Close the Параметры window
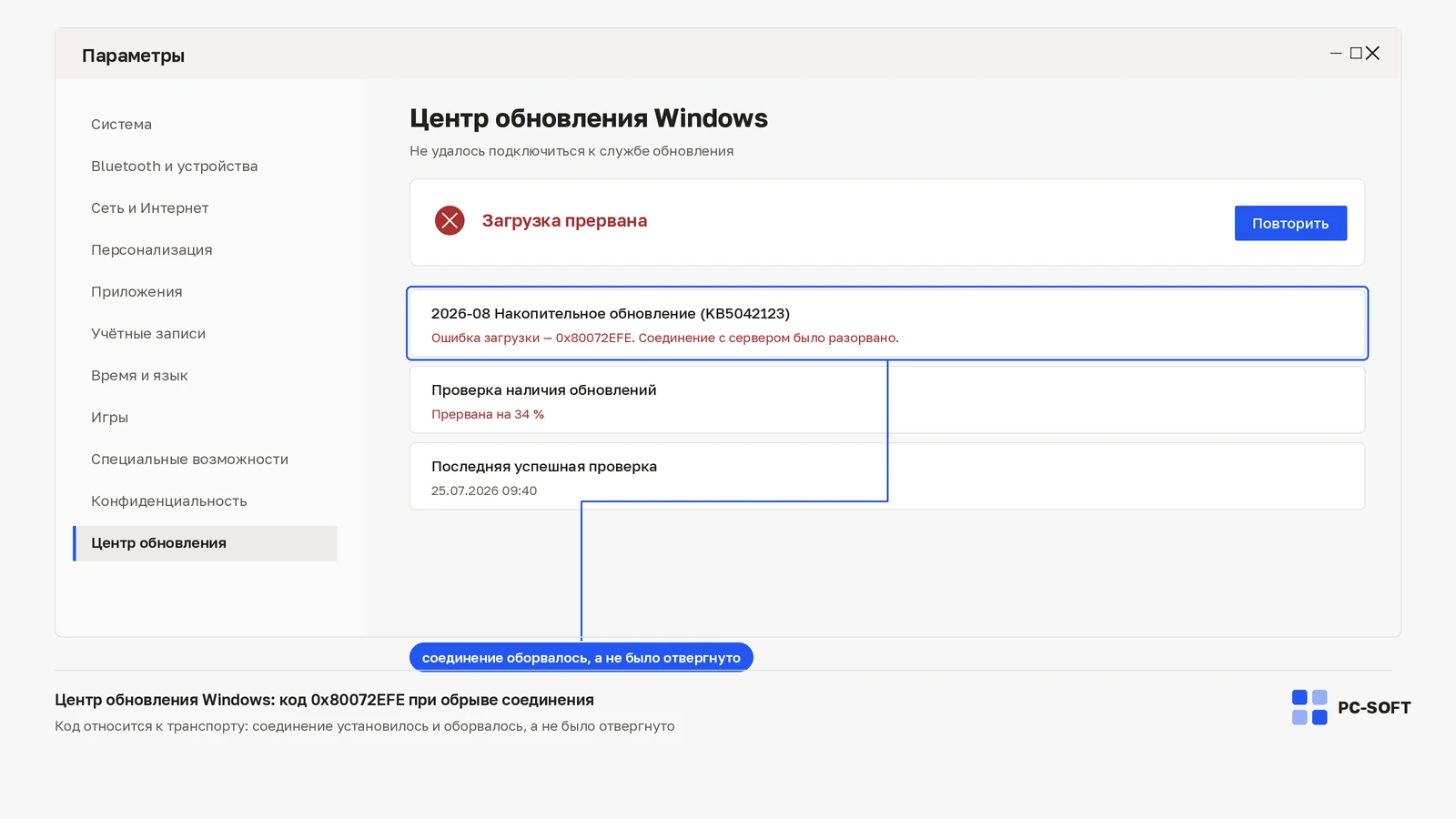The height and width of the screenshot is (819, 1456). (1372, 54)
